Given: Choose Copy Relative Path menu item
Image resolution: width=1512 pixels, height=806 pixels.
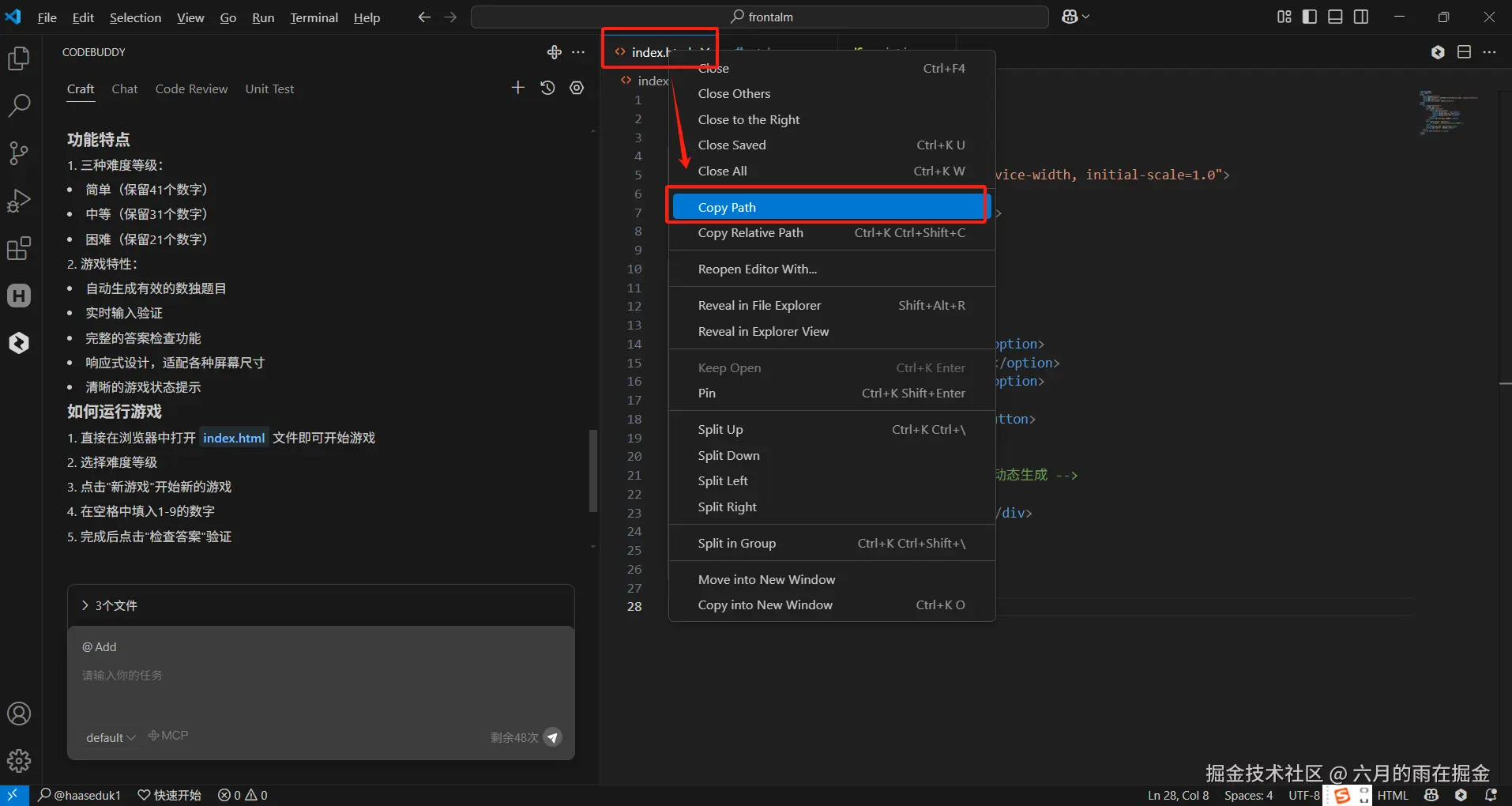Looking at the screenshot, I should (x=831, y=233).
